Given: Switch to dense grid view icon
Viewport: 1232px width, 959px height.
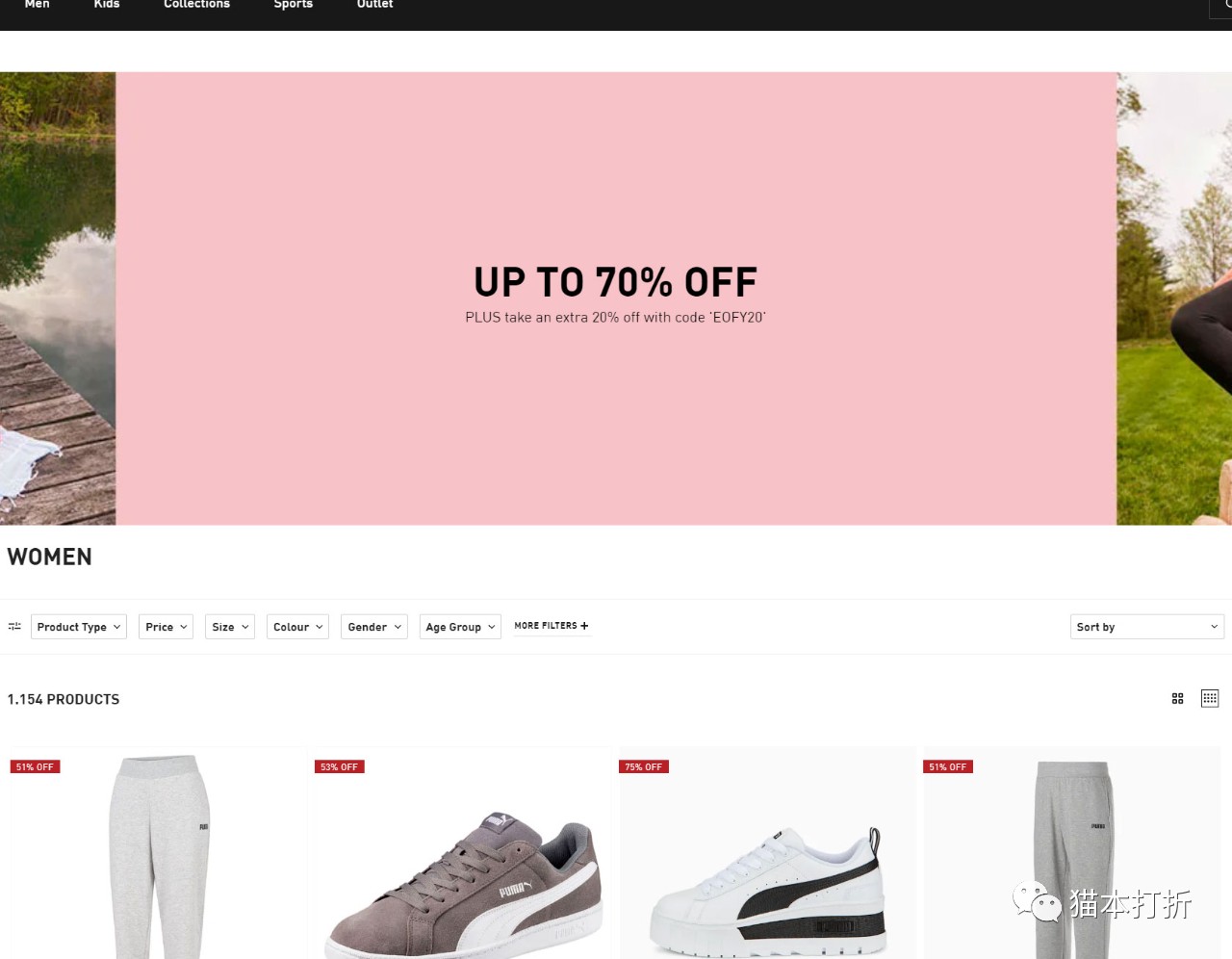Looking at the screenshot, I should pos(1210,699).
